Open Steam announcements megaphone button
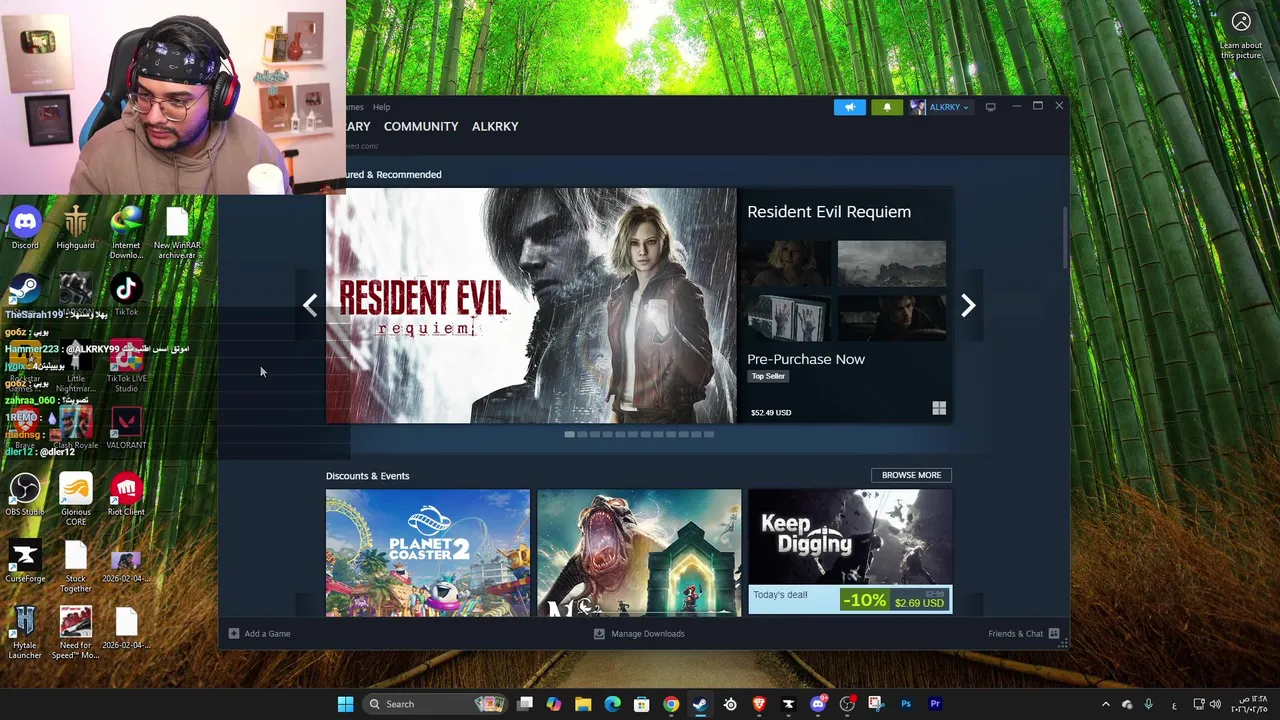The image size is (1280, 720). (x=850, y=107)
